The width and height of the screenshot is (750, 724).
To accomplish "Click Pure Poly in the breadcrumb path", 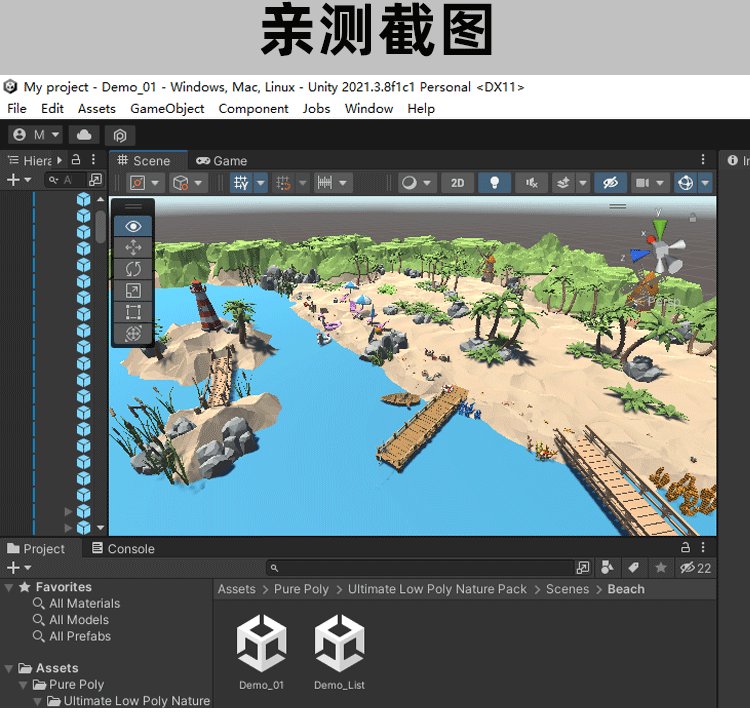I will [301, 589].
